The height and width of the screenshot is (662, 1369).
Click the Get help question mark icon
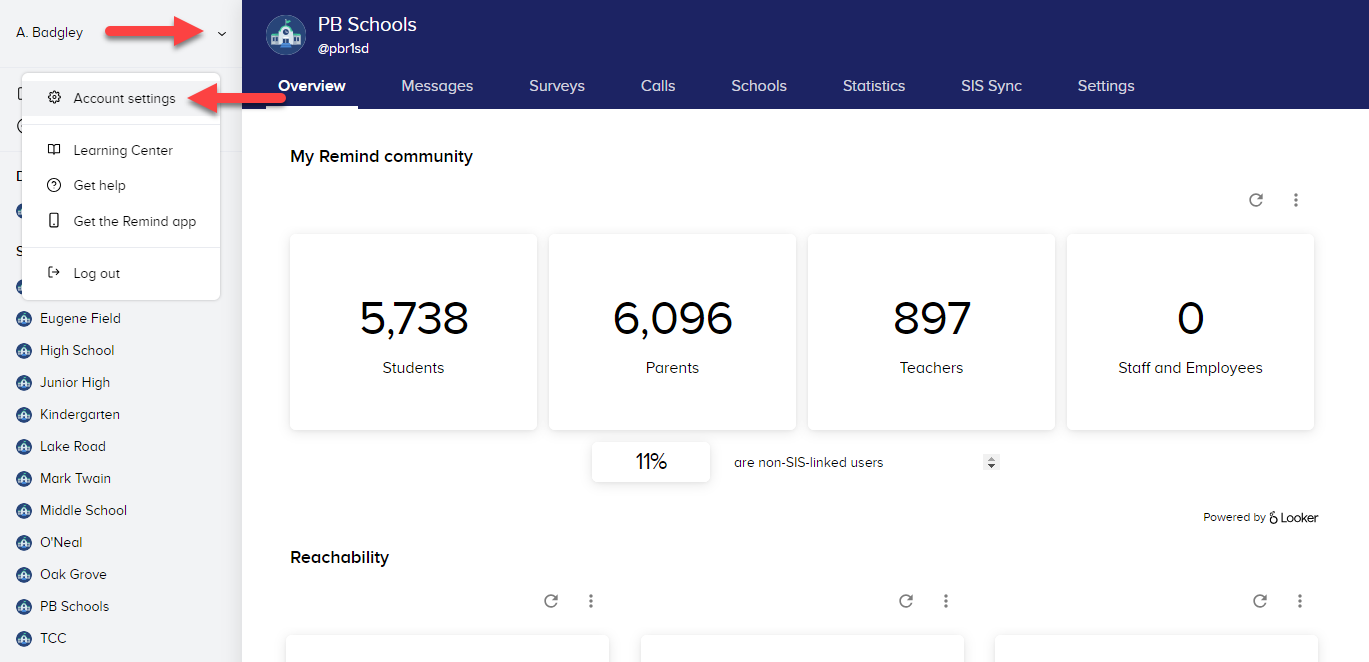54,185
